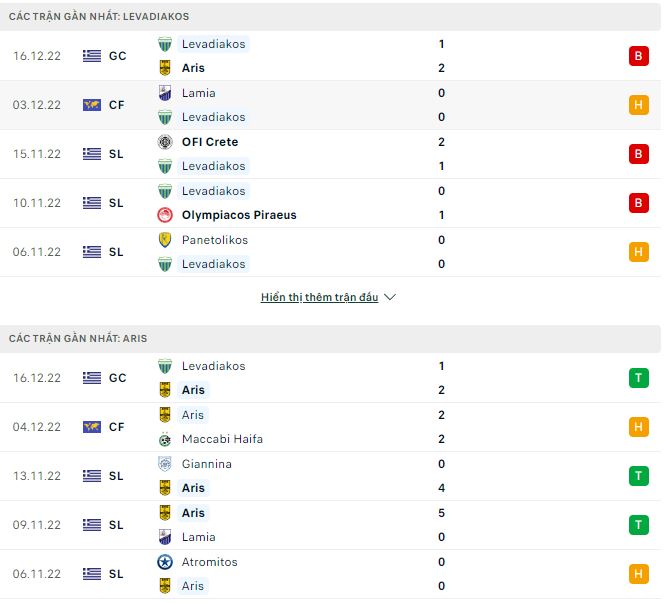This screenshot has width=667, height=603.
Task: Open the Olympiacos Piraeus team name link
Action: tap(239, 215)
